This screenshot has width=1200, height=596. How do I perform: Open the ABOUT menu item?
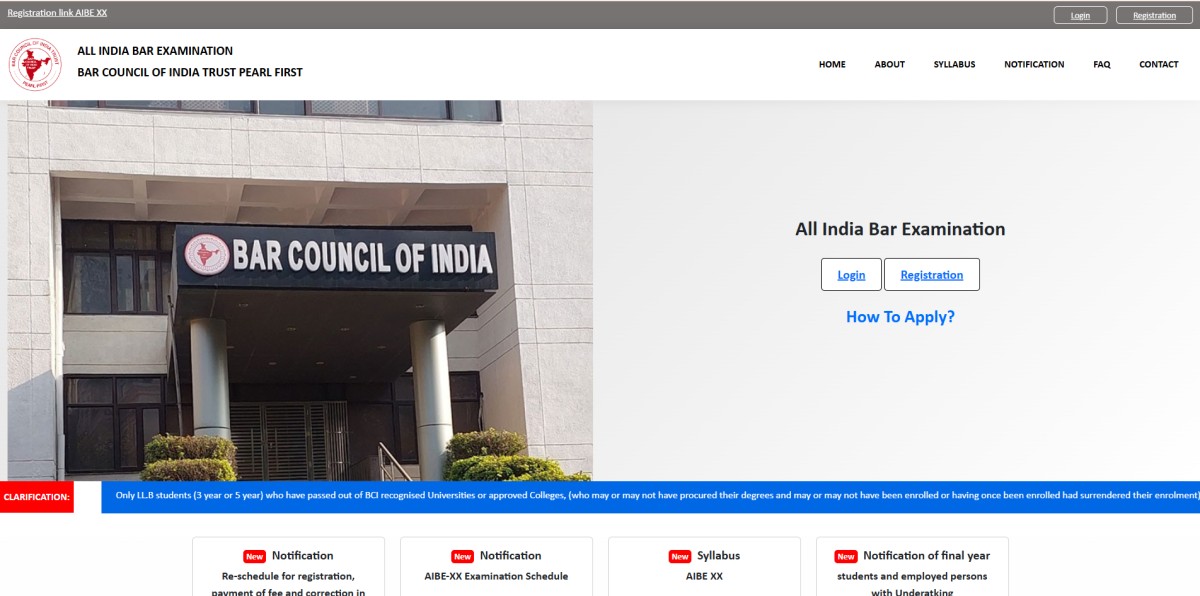tap(889, 64)
